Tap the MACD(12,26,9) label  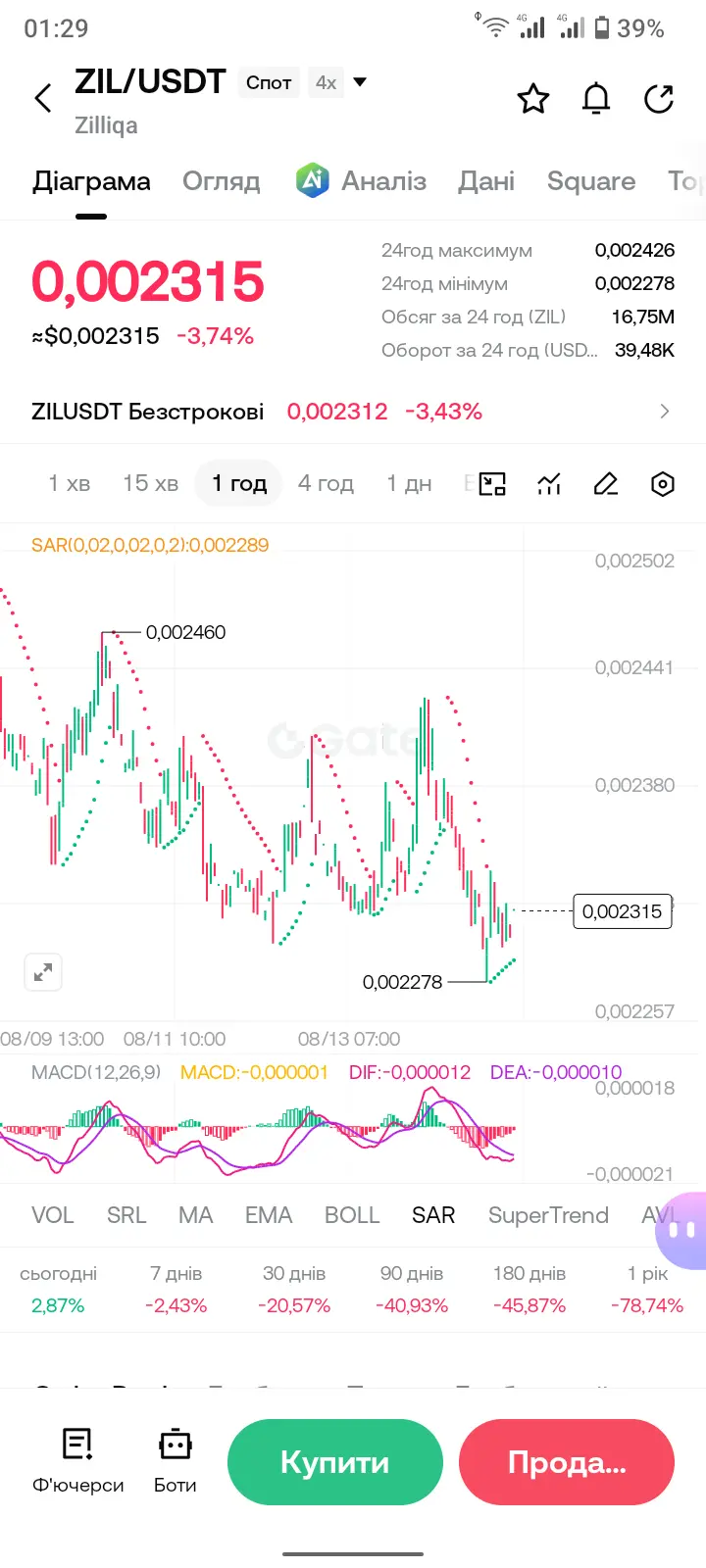tap(96, 1072)
